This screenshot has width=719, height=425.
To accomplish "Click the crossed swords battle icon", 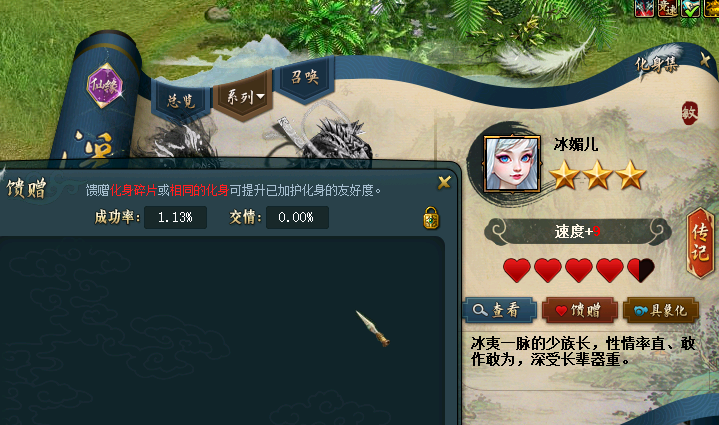I will pos(644,8).
